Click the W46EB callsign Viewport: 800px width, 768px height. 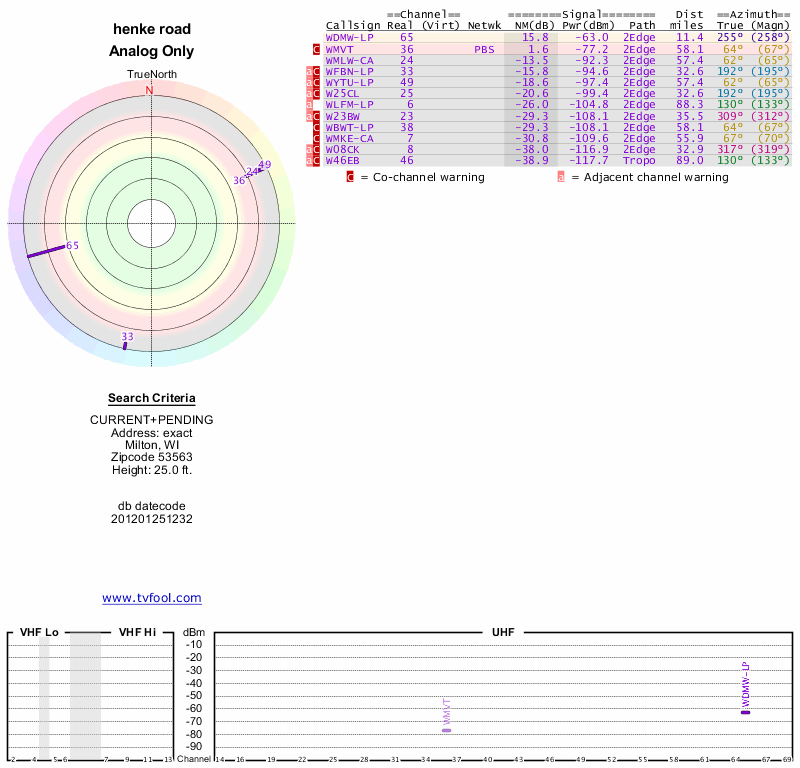(x=342, y=161)
